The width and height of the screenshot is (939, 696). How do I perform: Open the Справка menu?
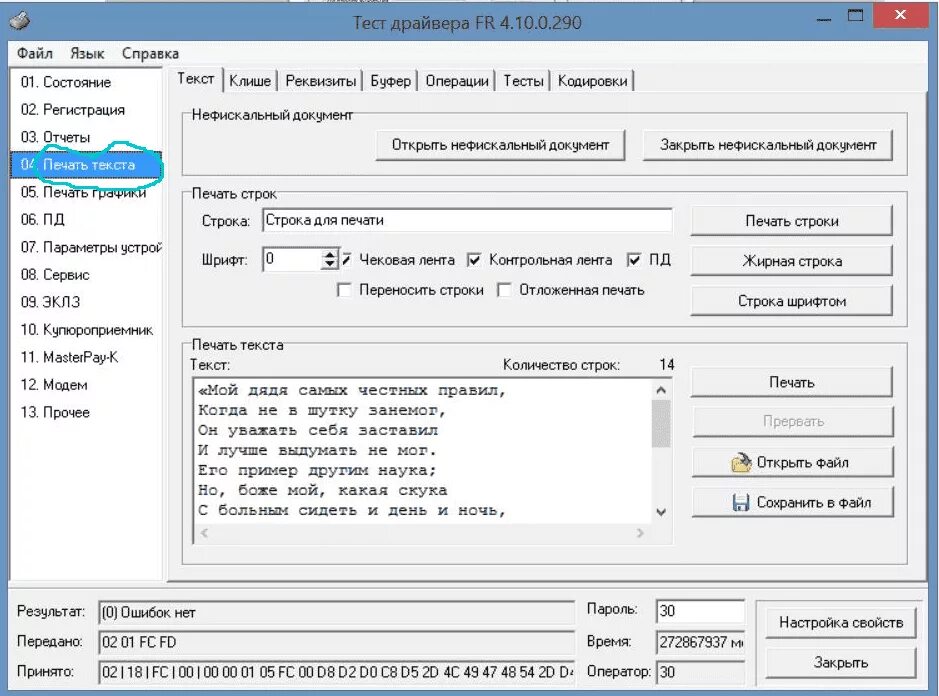(x=150, y=53)
